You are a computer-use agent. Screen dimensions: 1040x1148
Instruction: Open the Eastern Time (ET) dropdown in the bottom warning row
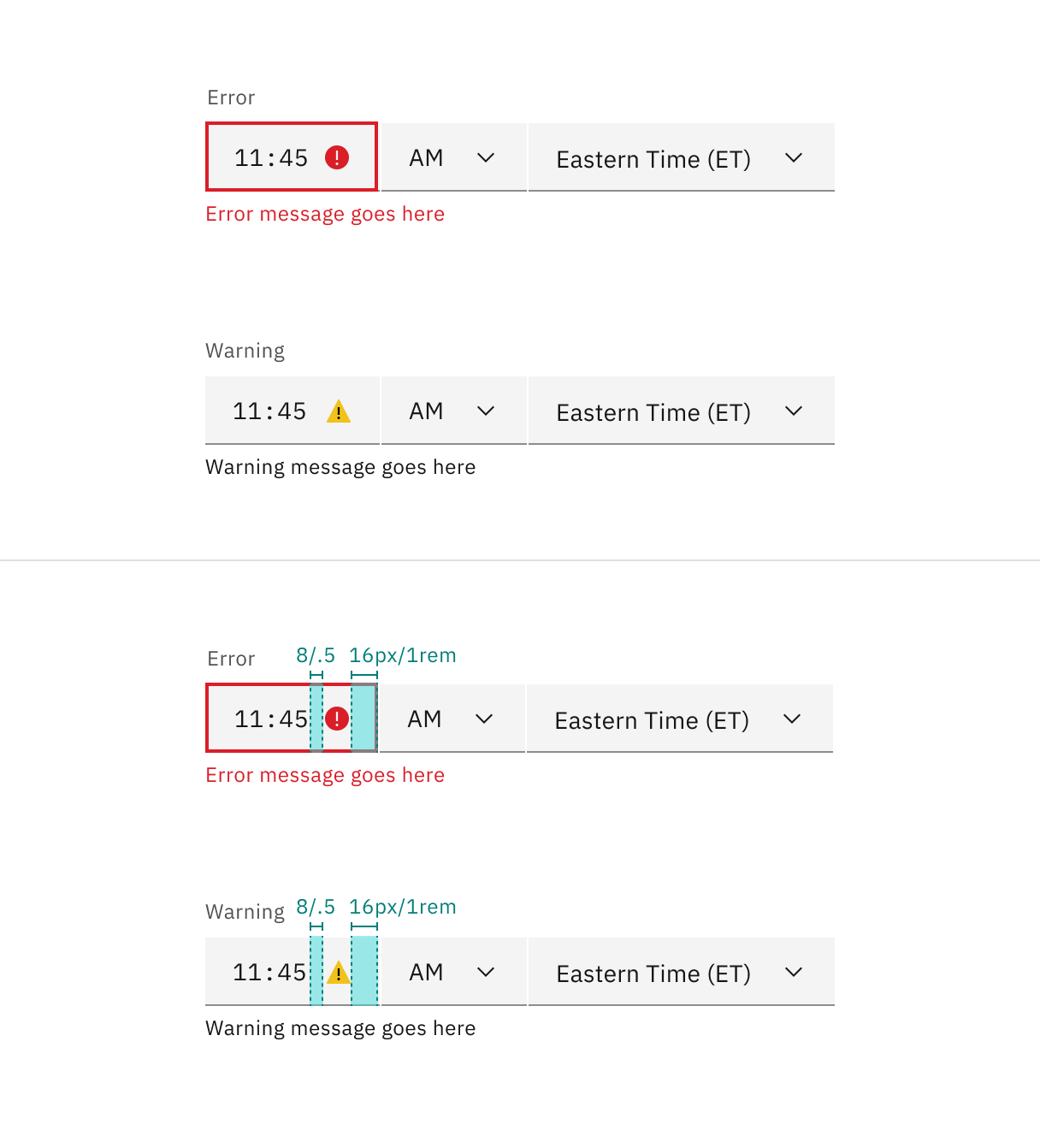[x=682, y=972]
